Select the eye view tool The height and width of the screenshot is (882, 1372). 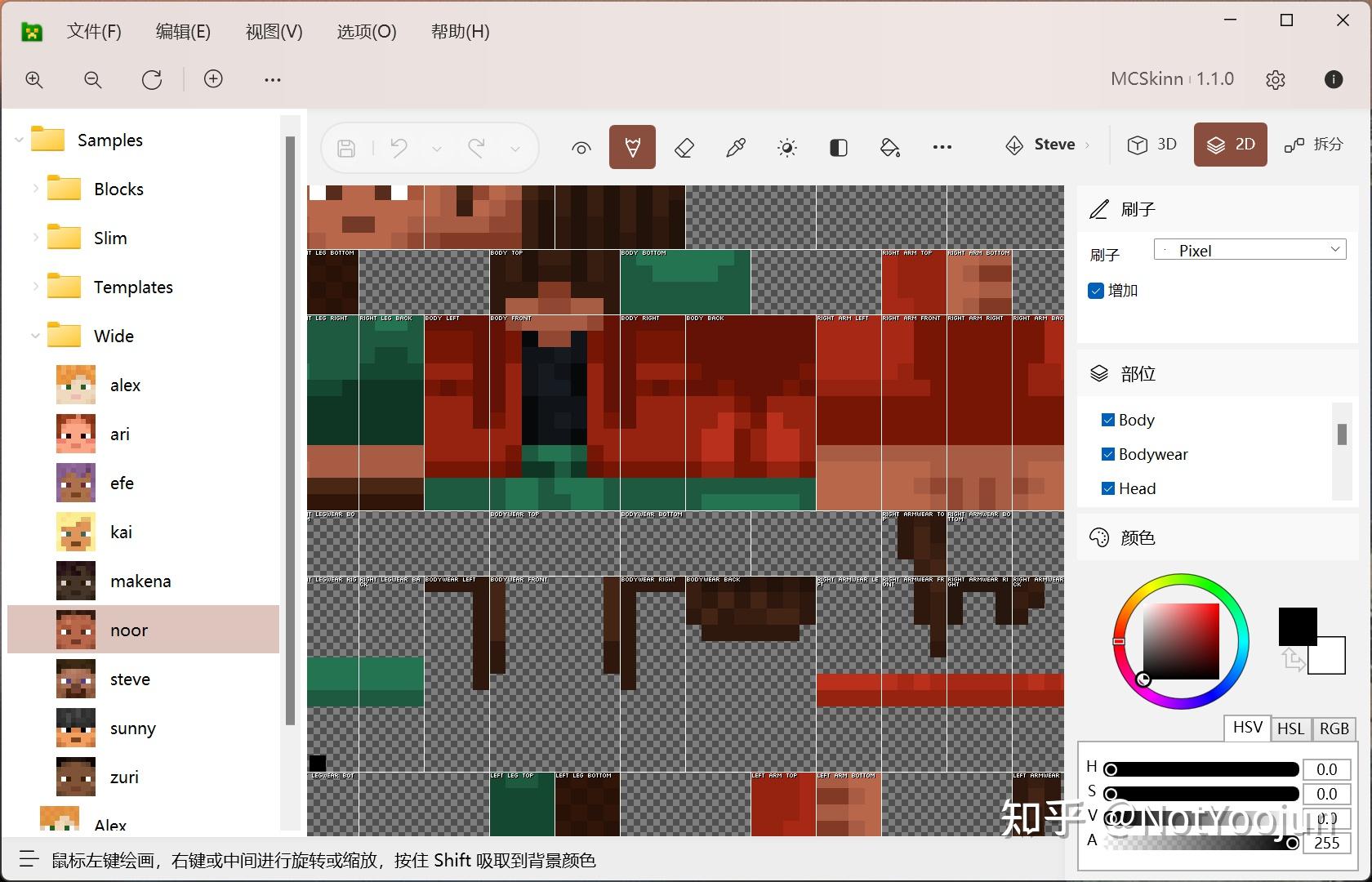581,148
